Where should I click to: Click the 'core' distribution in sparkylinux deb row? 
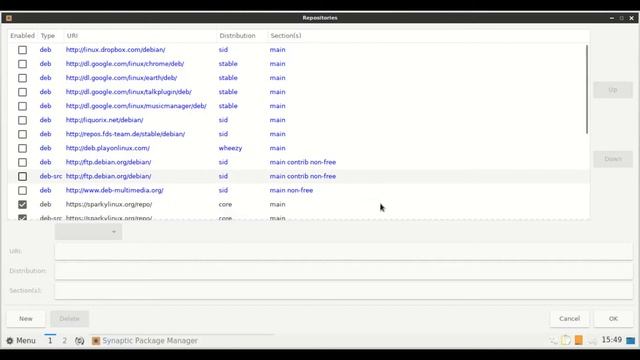point(225,204)
